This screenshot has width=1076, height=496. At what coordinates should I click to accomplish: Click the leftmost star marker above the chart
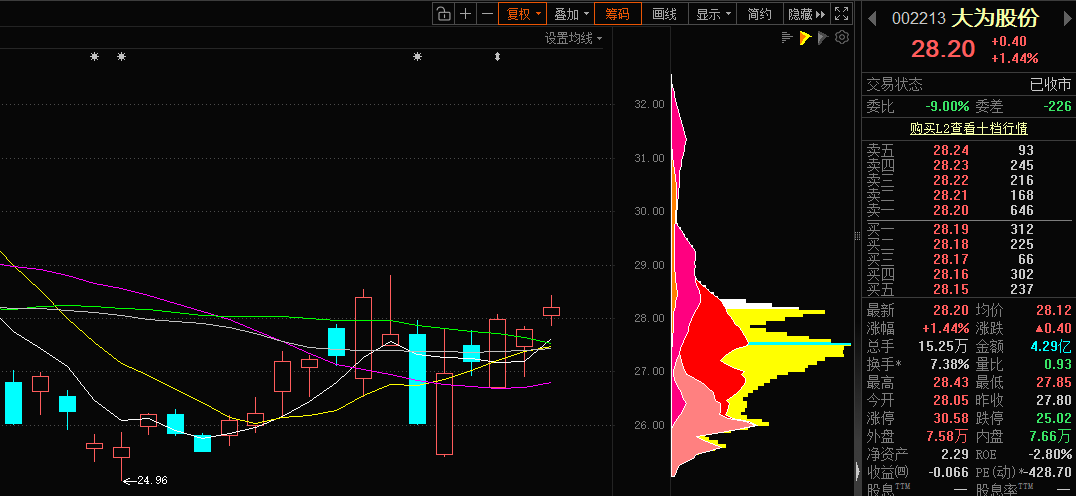point(95,57)
